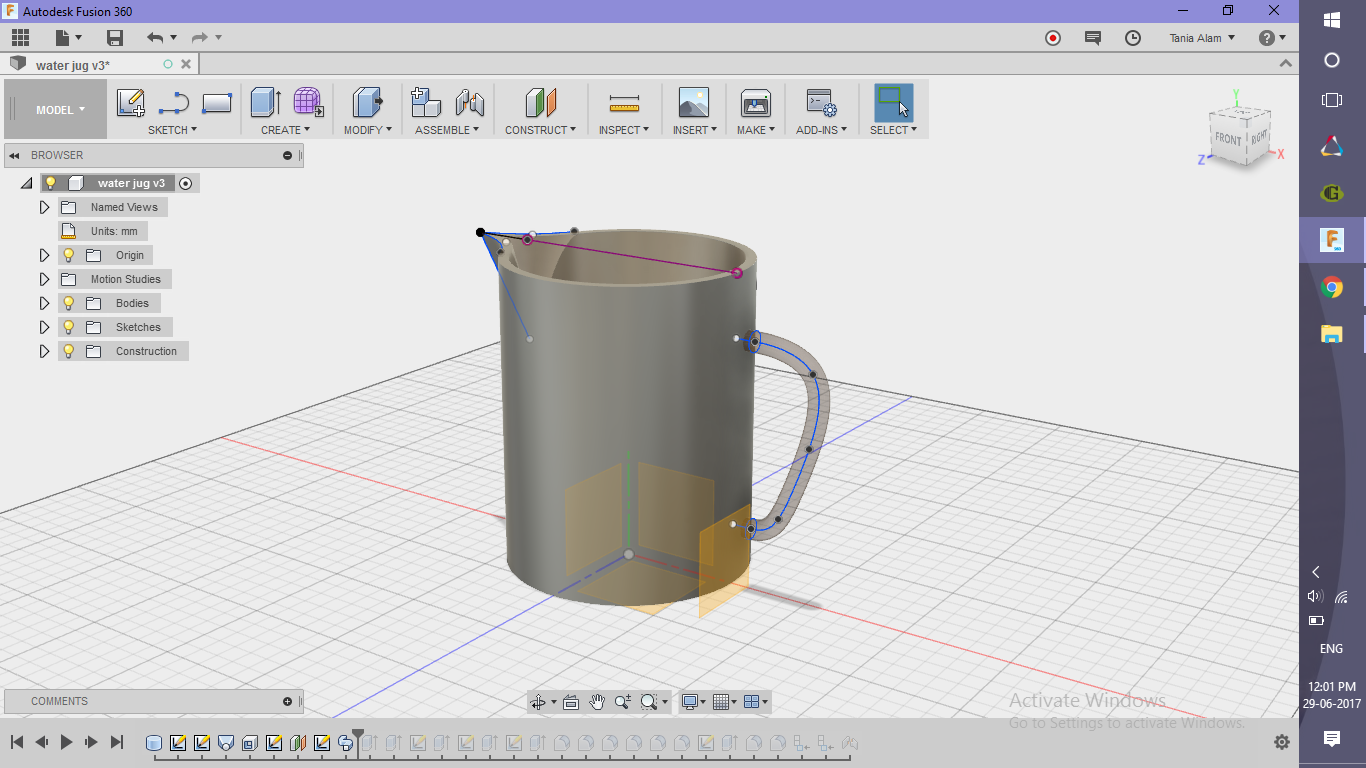Open the Tania Alam account dropdown
1366x768 pixels.
coord(1202,38)
